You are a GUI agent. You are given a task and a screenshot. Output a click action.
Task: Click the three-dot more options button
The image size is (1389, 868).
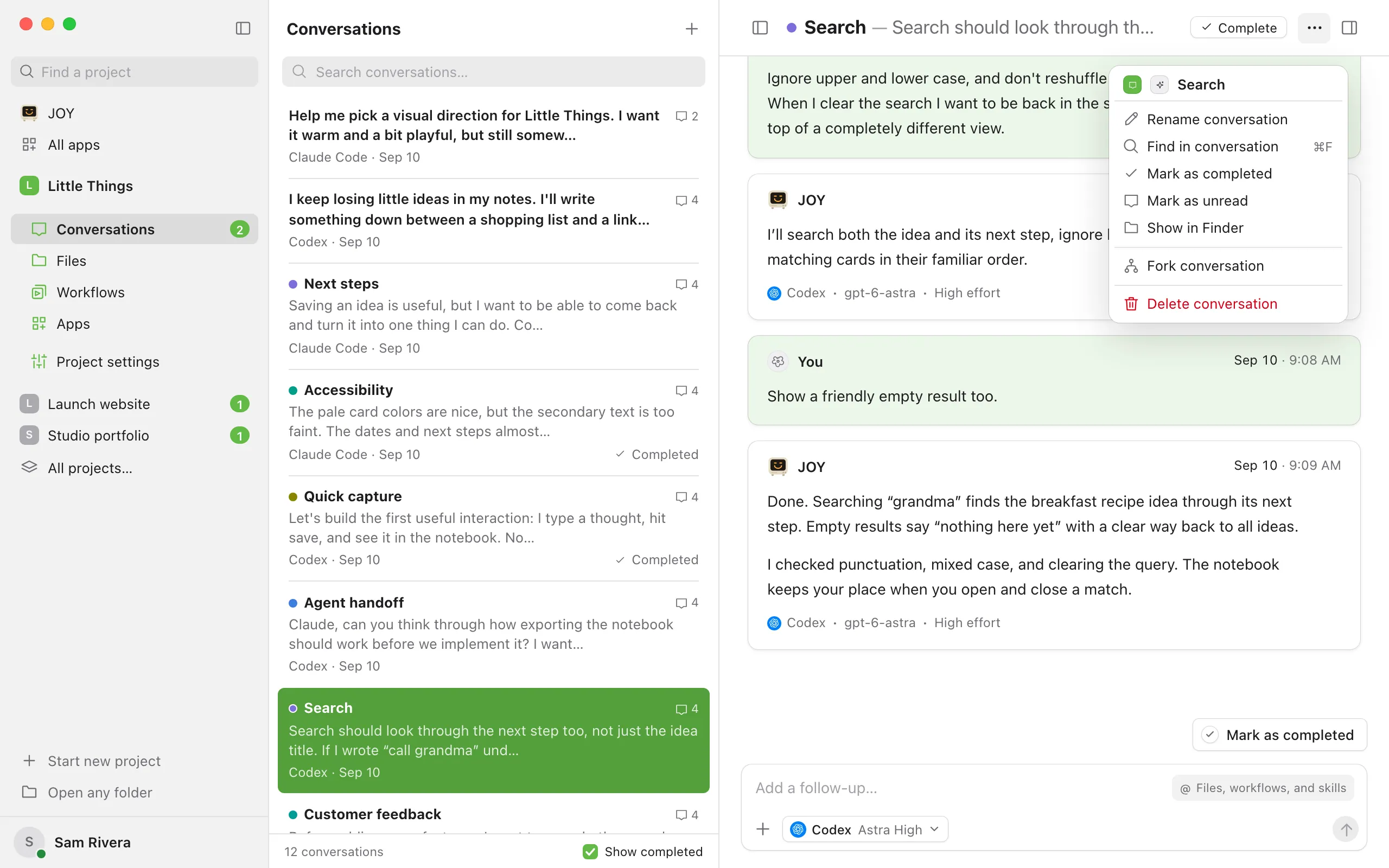(1314, 28)
